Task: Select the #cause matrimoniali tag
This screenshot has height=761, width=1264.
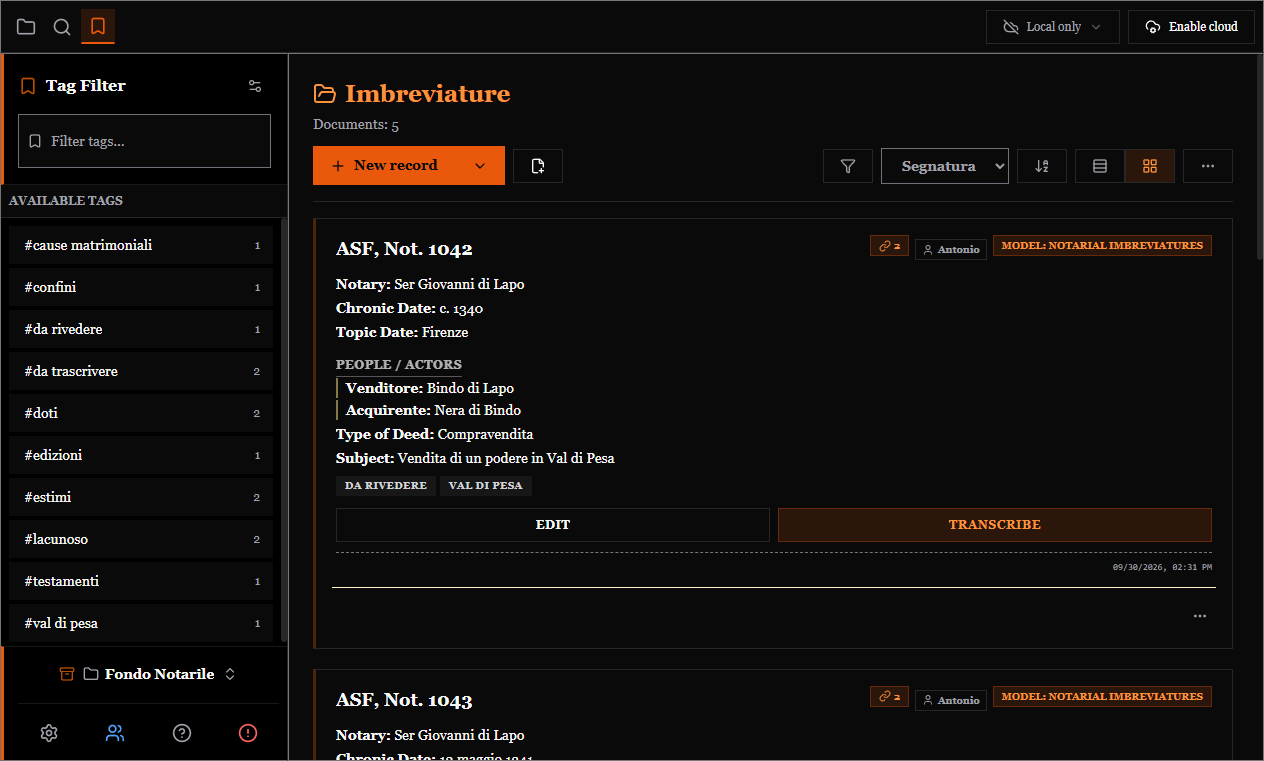Action: (141, 245)
